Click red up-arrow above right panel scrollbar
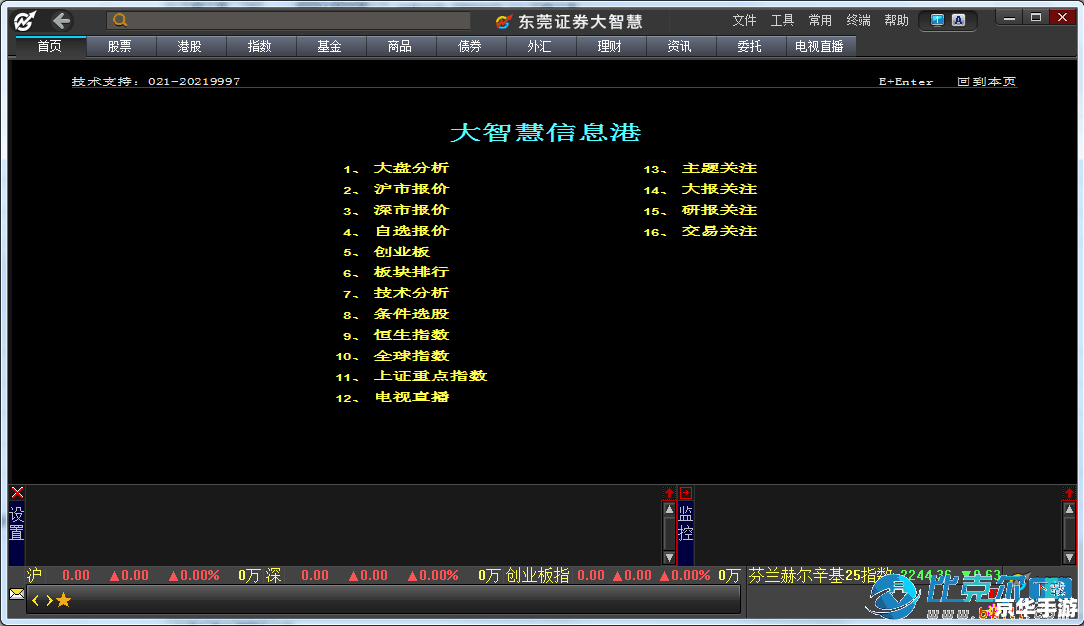 point(1069,493)
